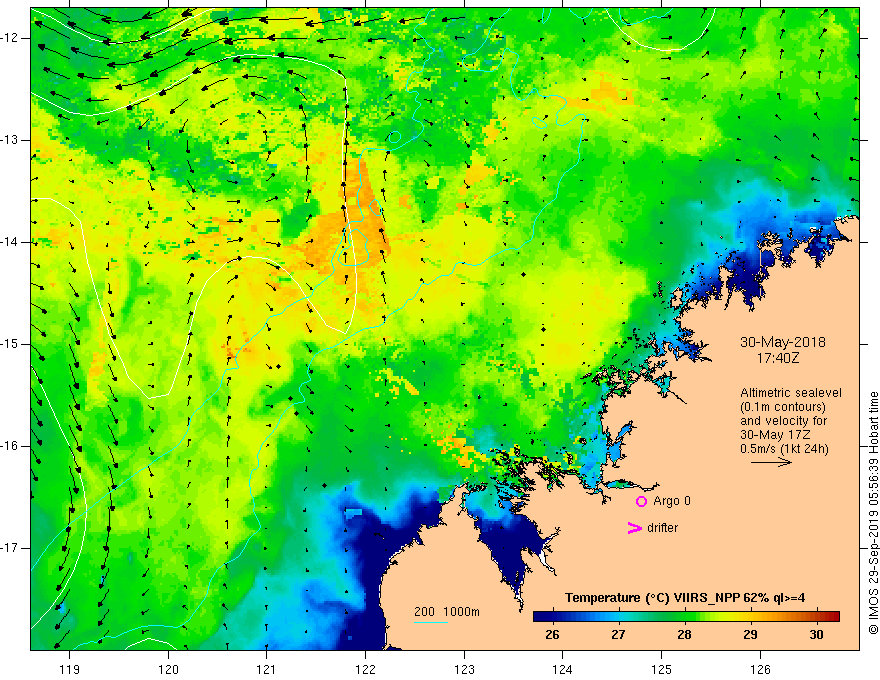880x680 pixels.
Task: Click the -13 latitude axis label
Action: pyautogui.click(x=10, y=140)
